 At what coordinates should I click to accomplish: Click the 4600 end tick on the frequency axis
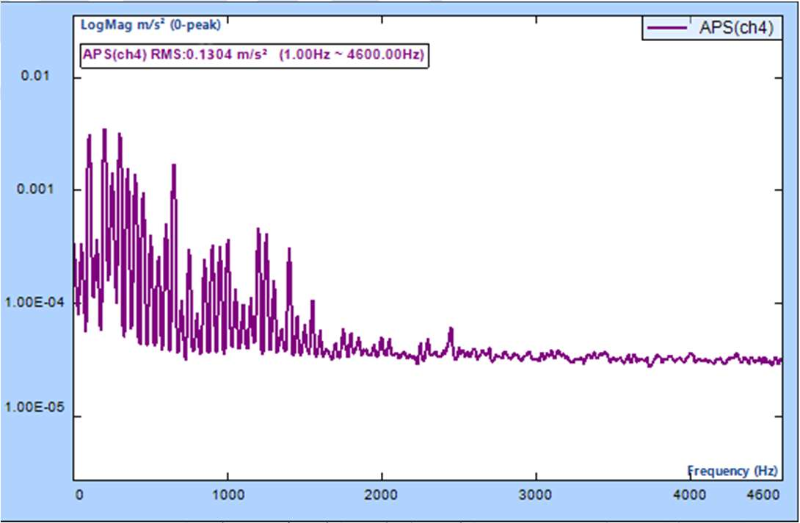click(764, 495)
